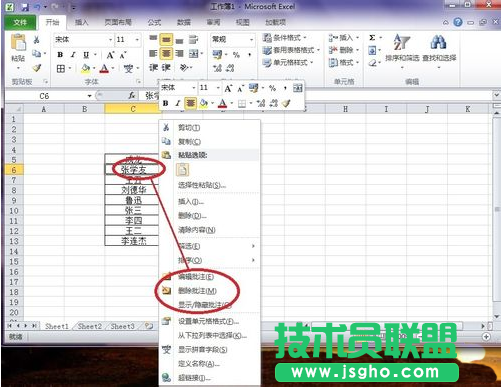Toggle middle vertical alignment in the ribbon
Image resolution: width=502 pixels, height=388 pixels.
click(x=166, y=40)
